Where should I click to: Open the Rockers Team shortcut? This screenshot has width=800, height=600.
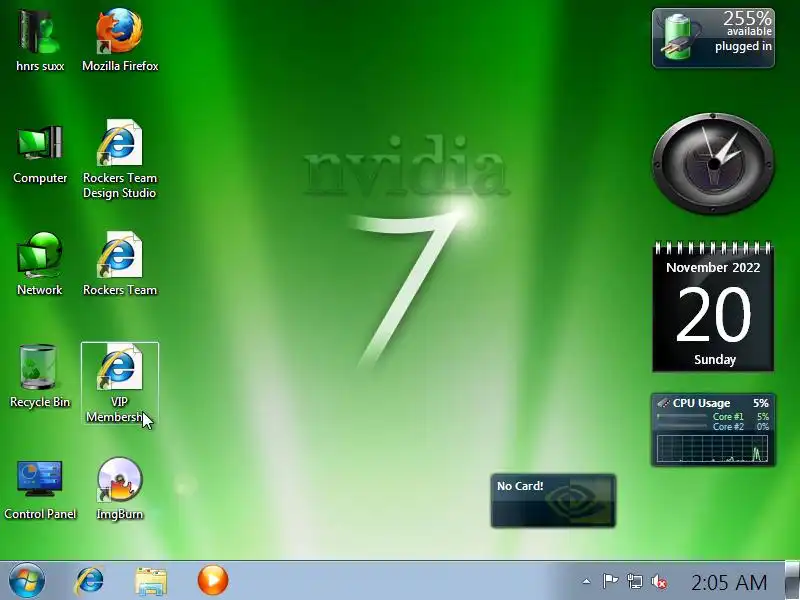coord(120,264)
